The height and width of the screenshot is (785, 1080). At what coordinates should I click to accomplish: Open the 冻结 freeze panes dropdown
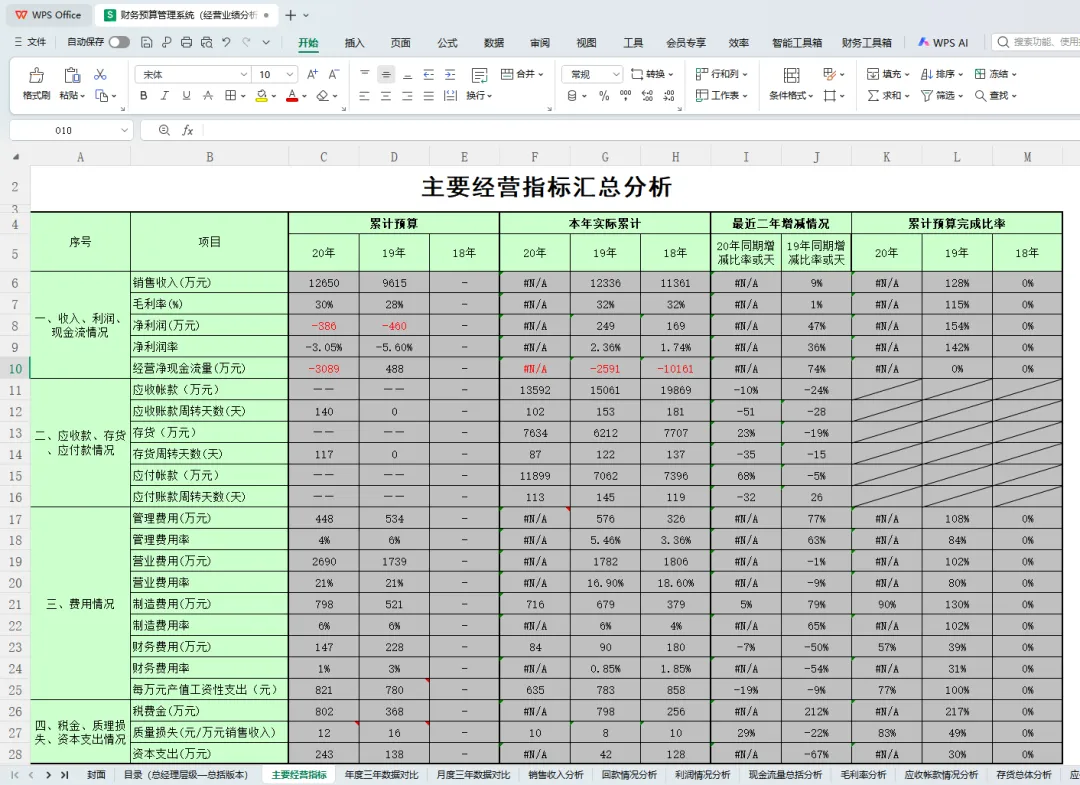point(996,74)
